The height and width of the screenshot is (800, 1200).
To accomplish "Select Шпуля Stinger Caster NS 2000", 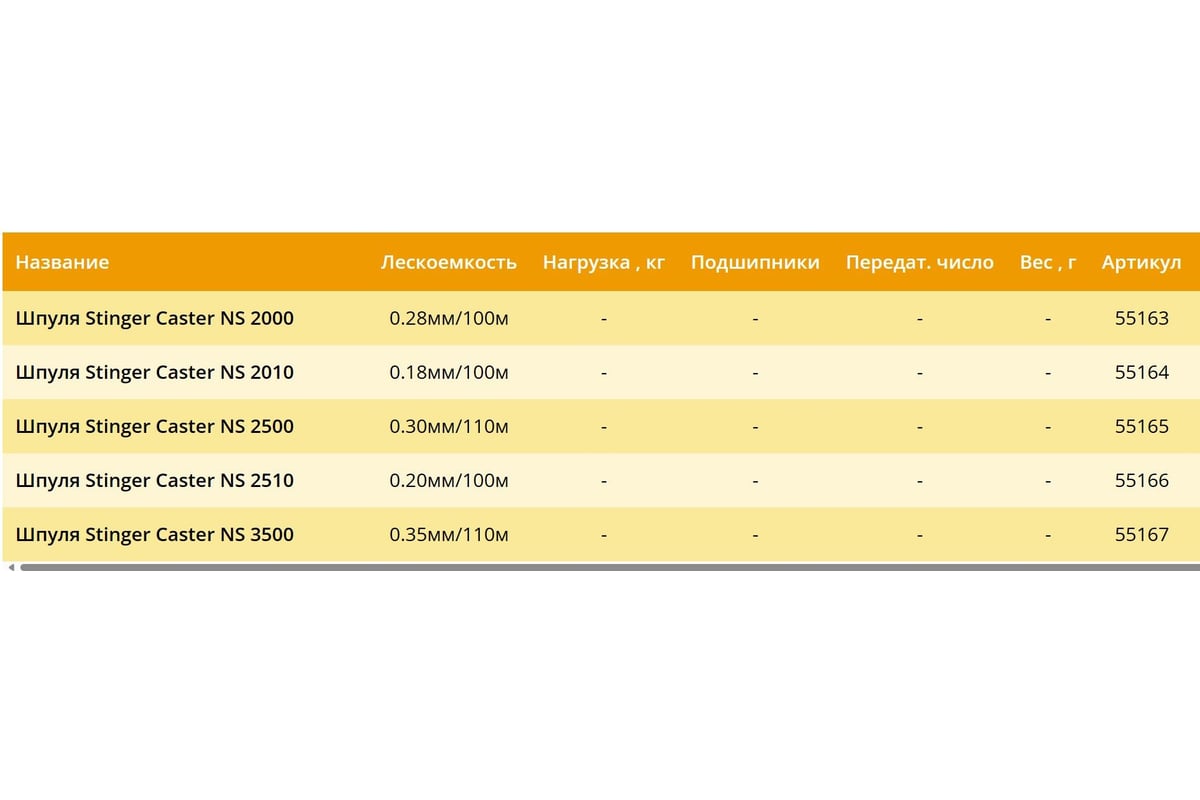I will tap(155, 319).
